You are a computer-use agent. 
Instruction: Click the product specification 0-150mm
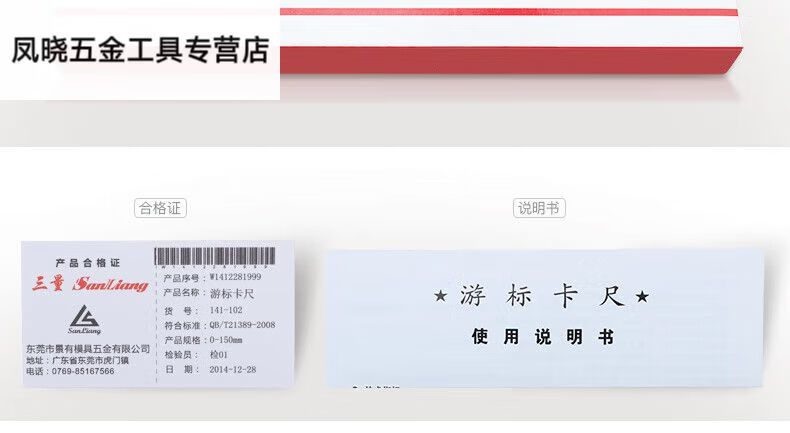pyautogui.click(x=226, y=340)
